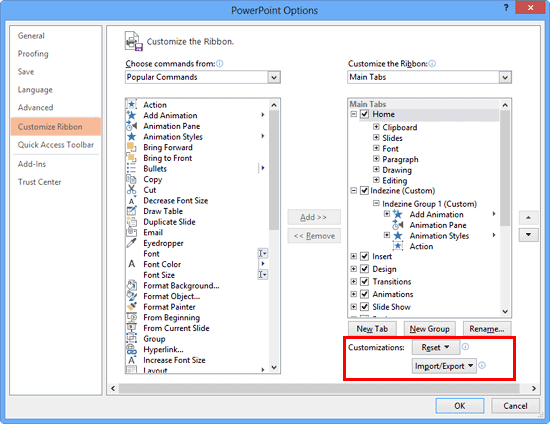Click the Cancel button

click(515, 406)
